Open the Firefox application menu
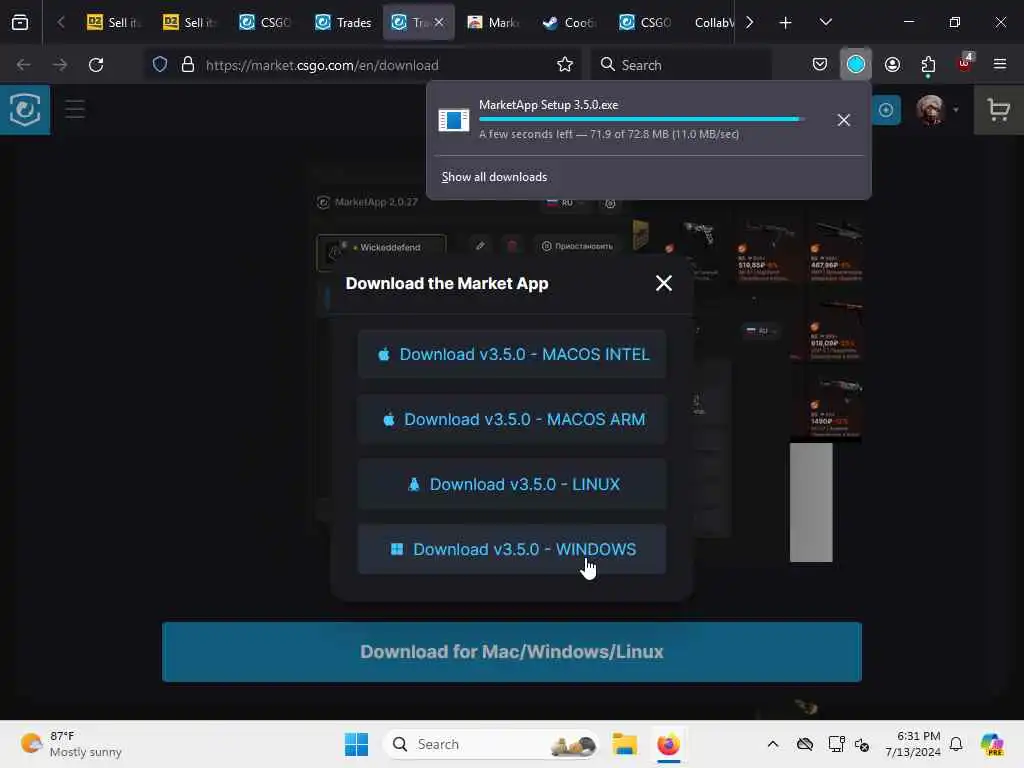The height and width of the screenshot is (768, 1024). coord(1000,64)
